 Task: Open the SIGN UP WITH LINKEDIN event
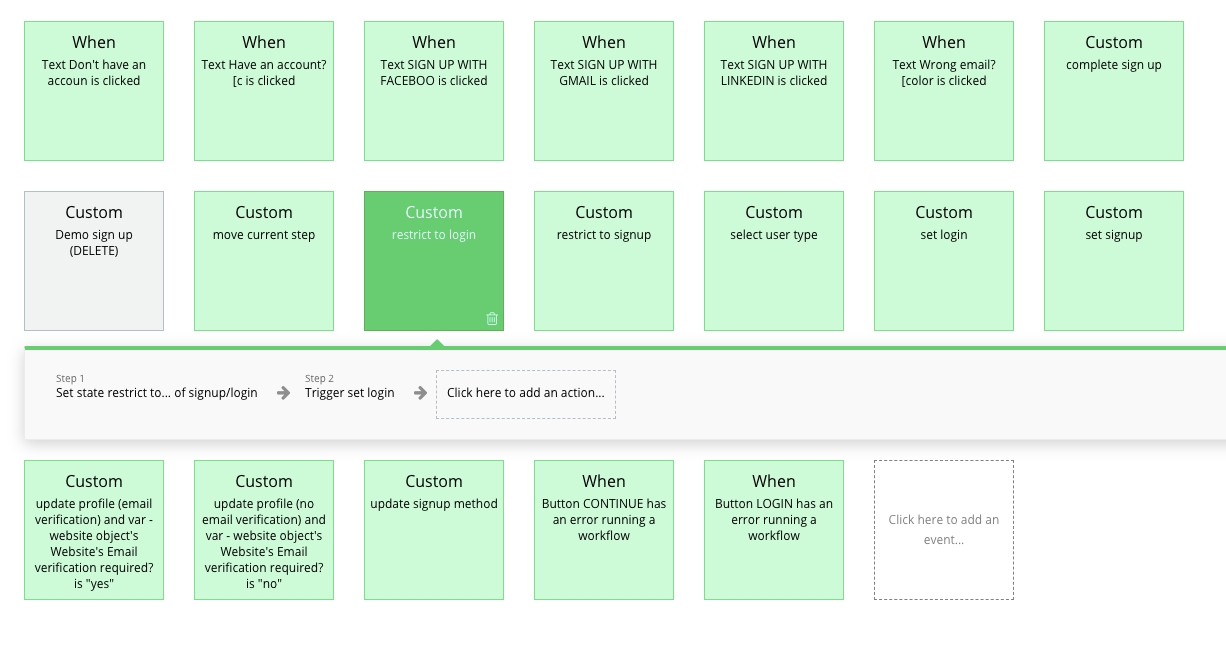774,91
